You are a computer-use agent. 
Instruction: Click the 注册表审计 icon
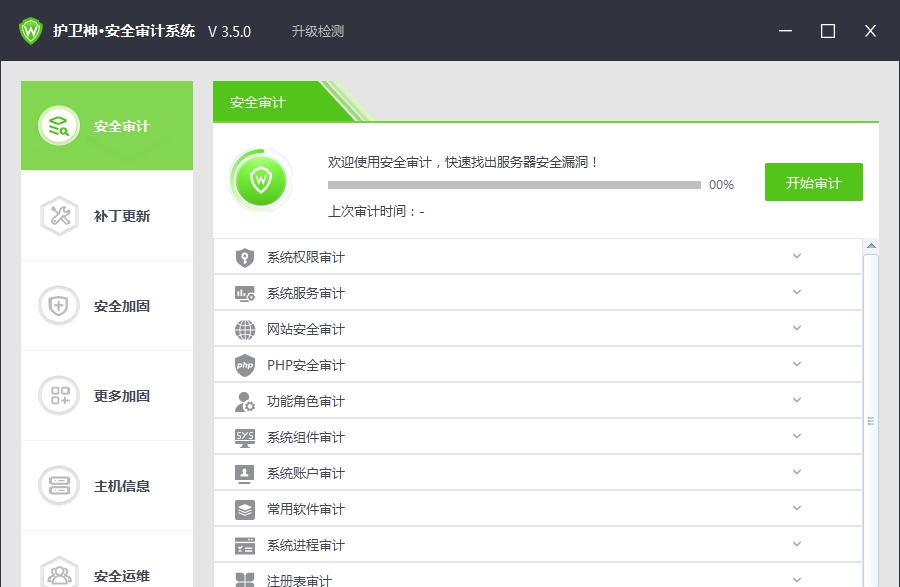(243, 579)
